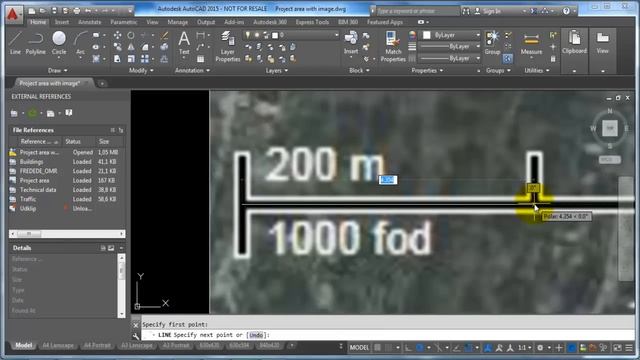Expand the Annotation panel
640x360 pixels.
click(192, 71)
